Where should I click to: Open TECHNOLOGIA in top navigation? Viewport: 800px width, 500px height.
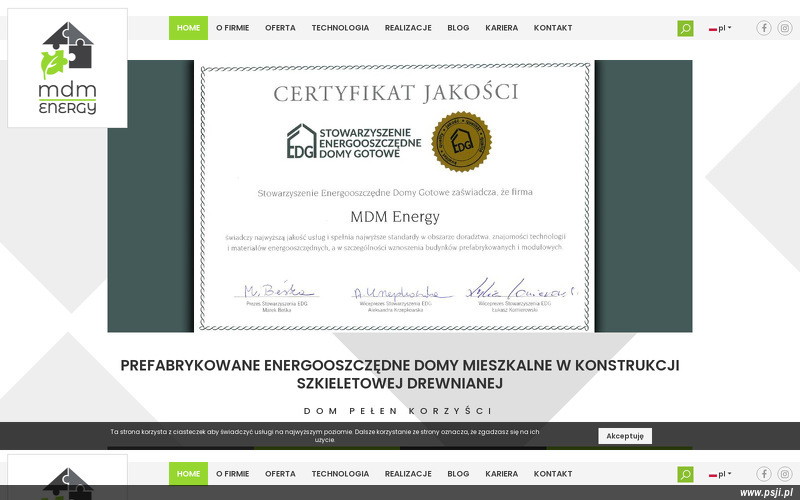[x=340, y=28]
